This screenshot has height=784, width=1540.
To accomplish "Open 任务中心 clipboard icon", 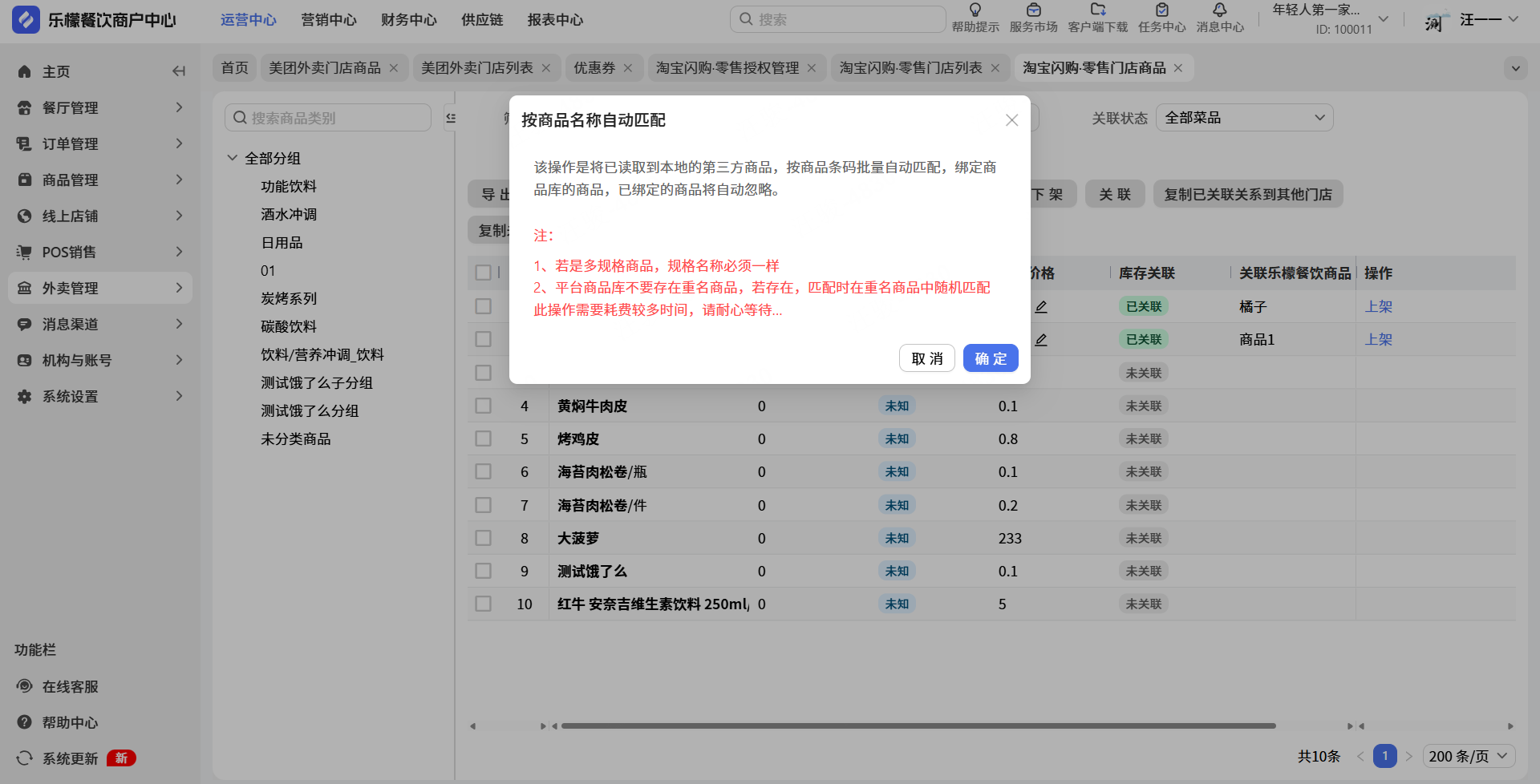I will pyautogui.click(x=1161, y=10).
